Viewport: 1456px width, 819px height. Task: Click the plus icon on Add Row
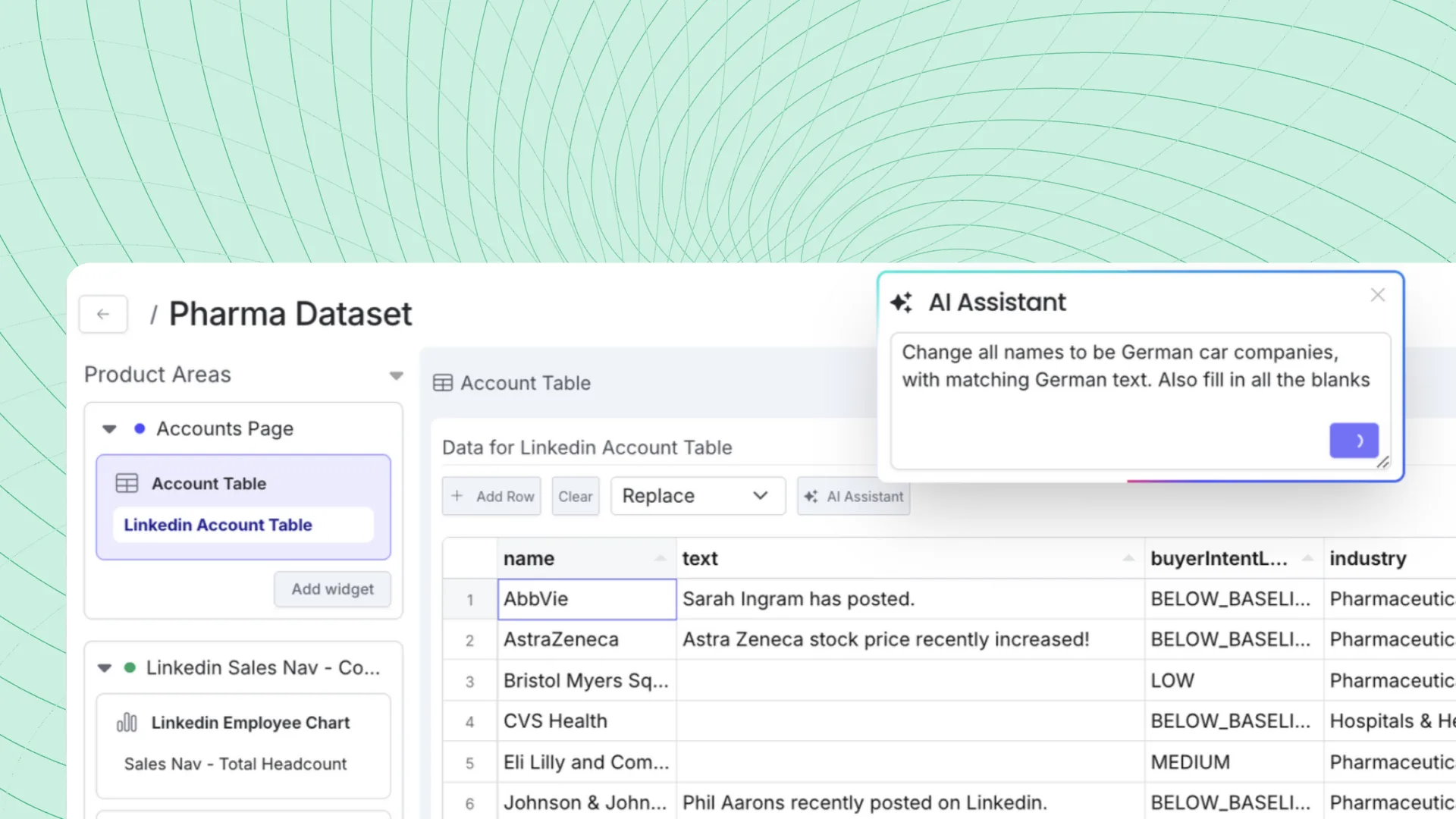click(457, 496)
